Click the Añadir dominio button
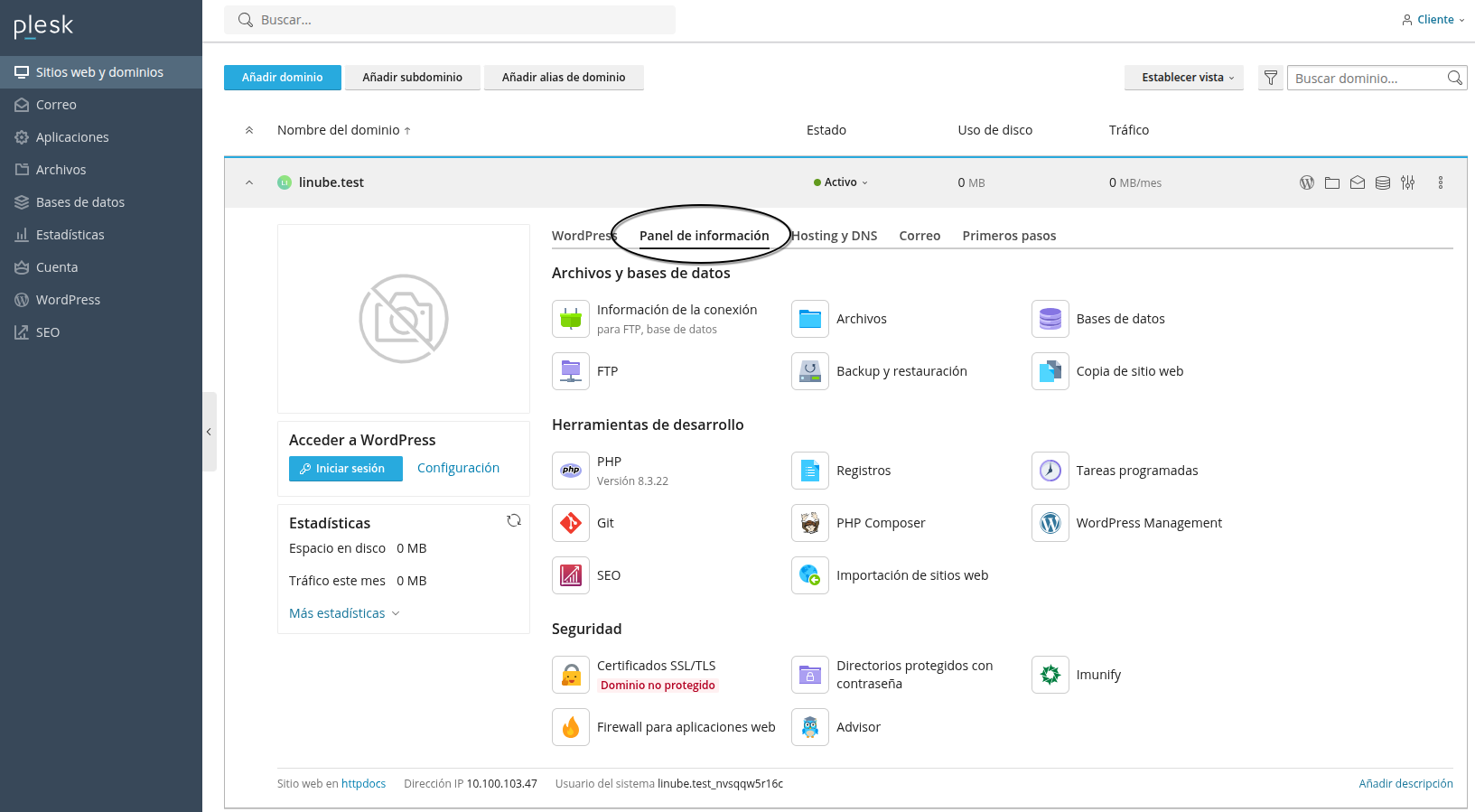 283,78
